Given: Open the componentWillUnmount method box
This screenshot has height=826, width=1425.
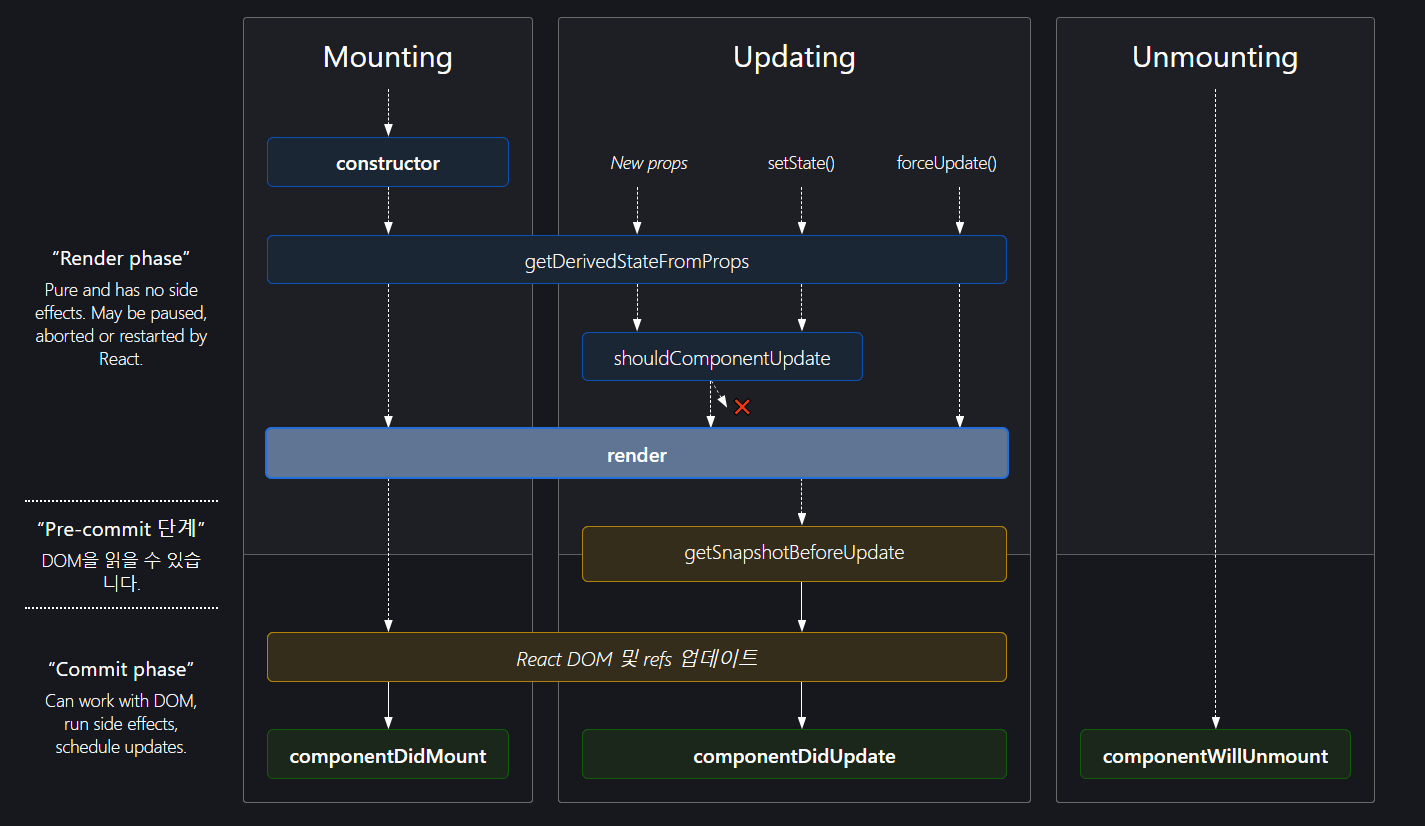Looking at the screenshot, I should (x=1215, y=755).
